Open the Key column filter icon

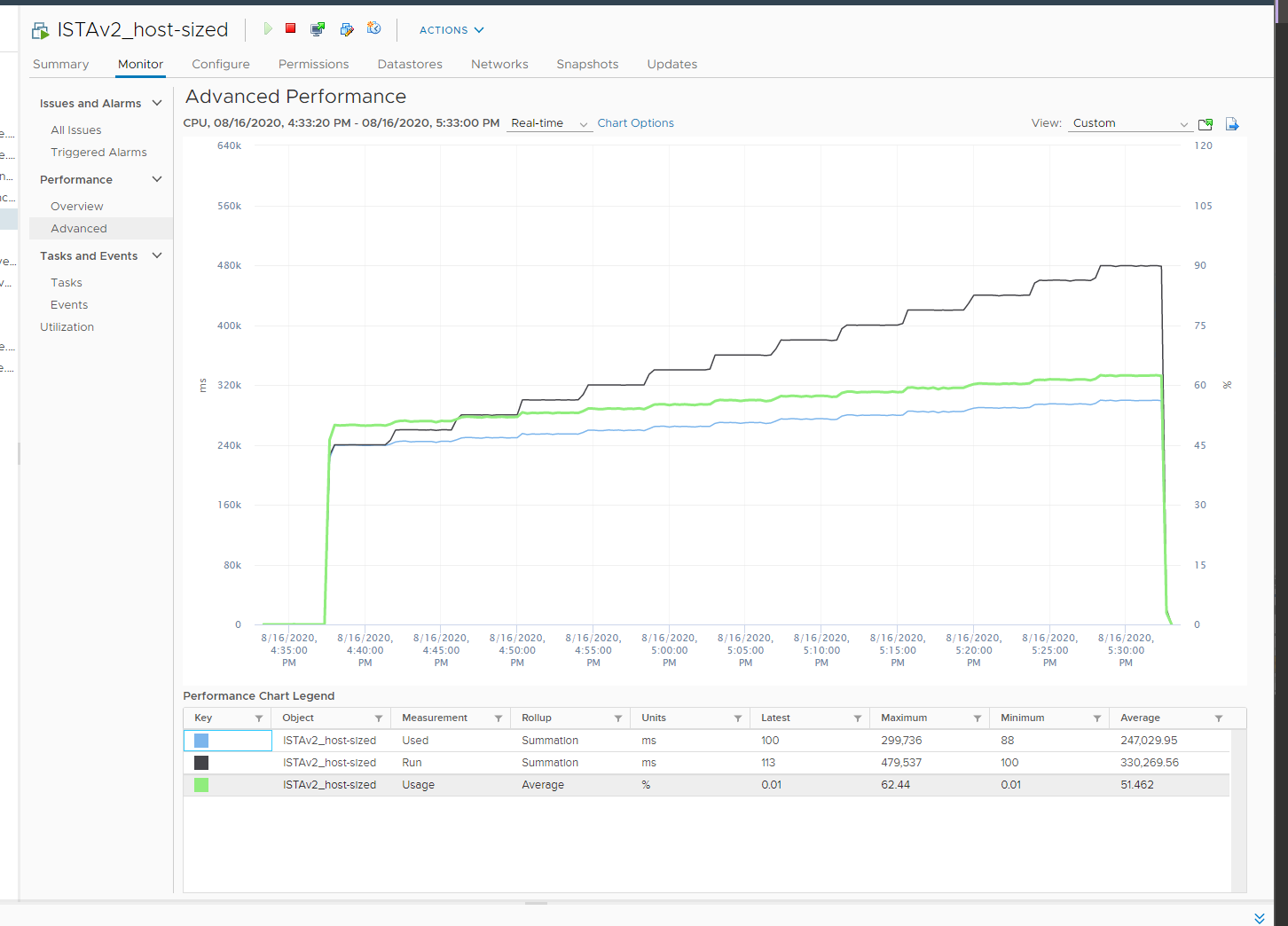coord(259,718)
